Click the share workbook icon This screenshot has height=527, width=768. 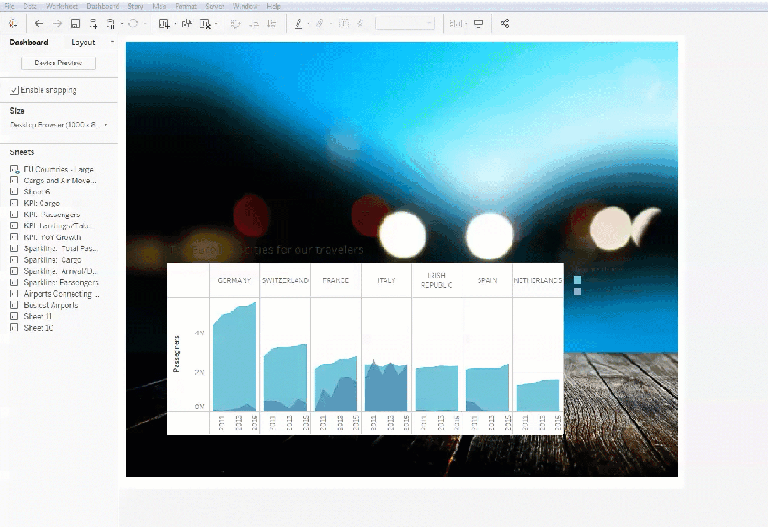pyautogui.click(x=505, y=24)
